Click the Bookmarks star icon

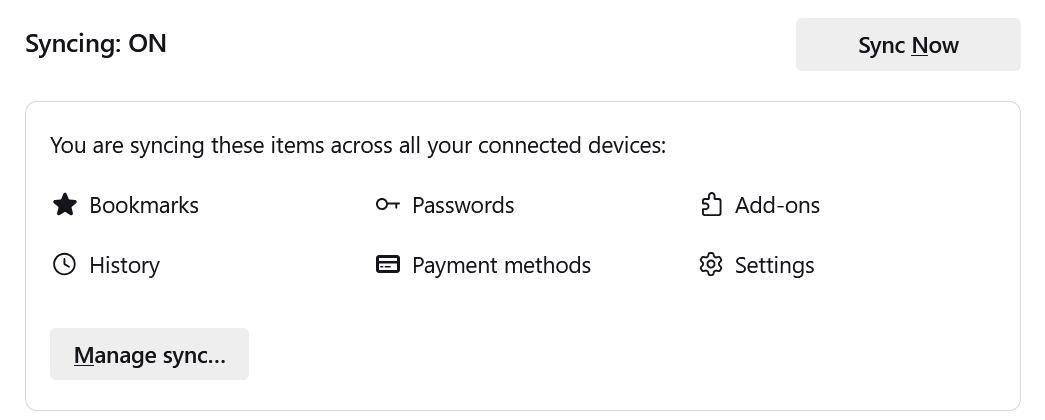65,205
